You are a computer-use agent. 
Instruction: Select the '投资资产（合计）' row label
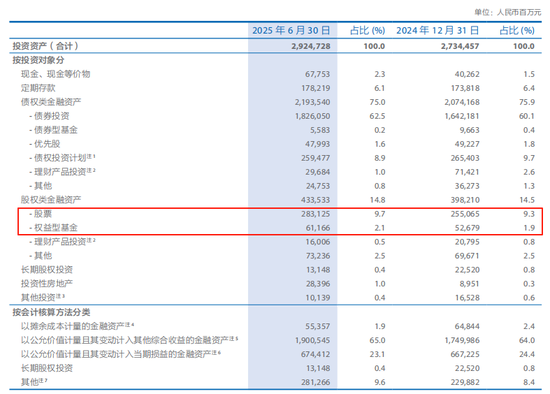pos(45,46)
